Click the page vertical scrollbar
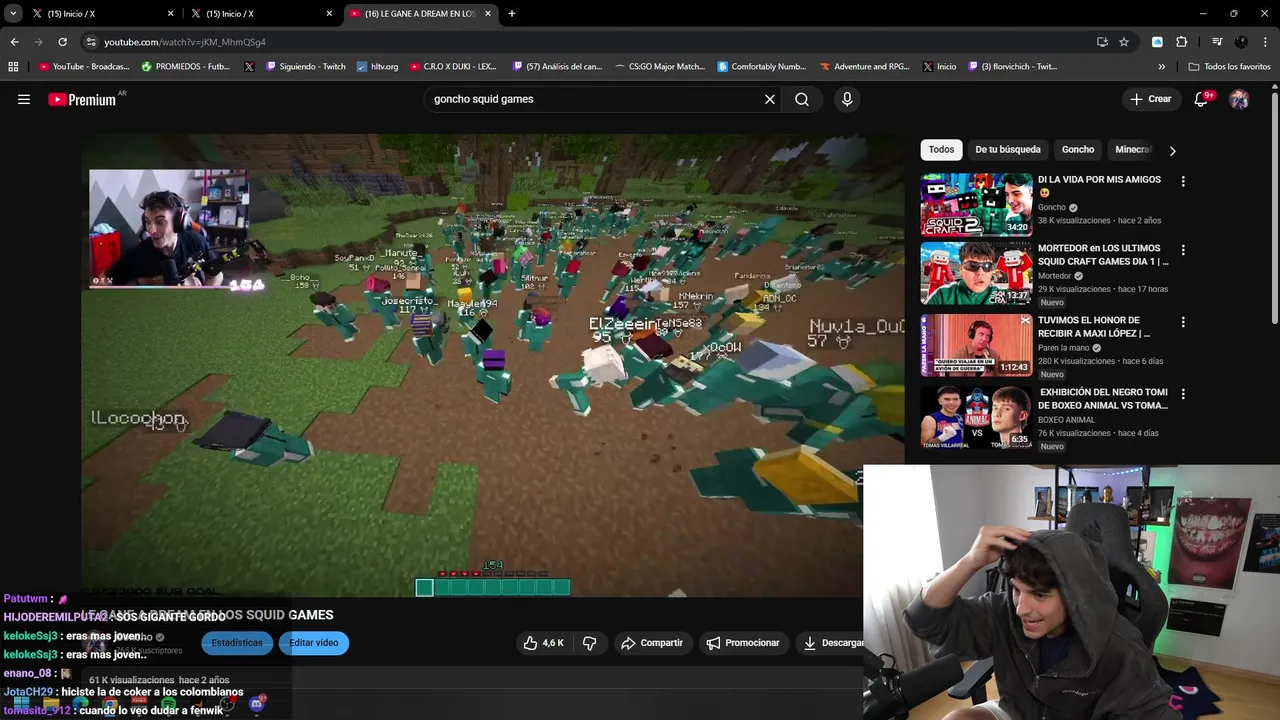1280x720 pixels. click(x=1274, y=208)
